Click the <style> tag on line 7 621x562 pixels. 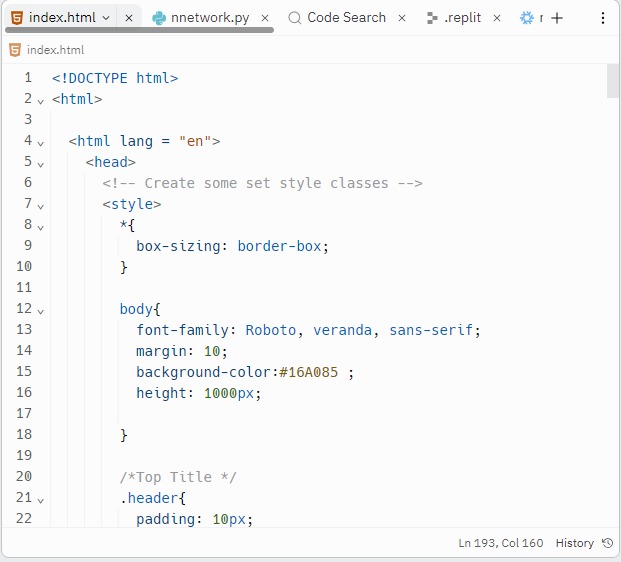(131, 204)
